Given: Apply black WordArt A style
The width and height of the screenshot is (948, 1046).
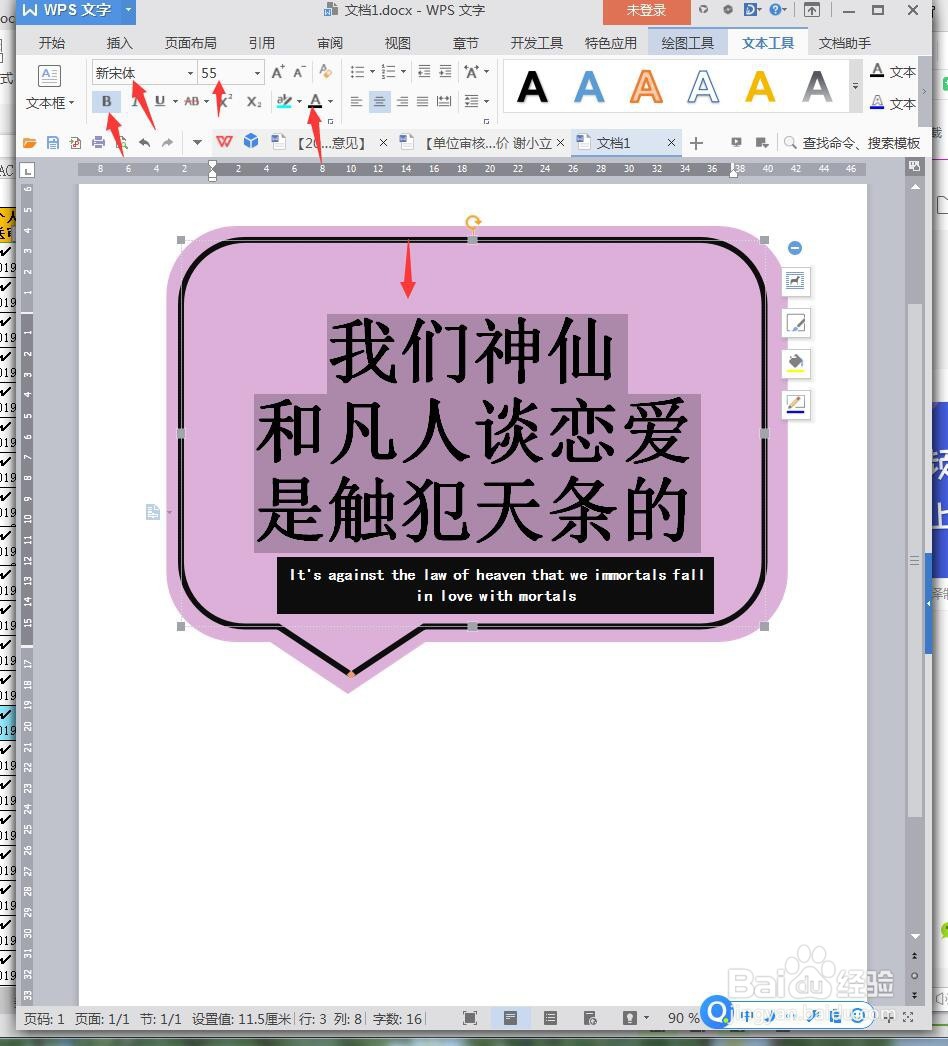Looking at the screenshot, I should point(532,87).
